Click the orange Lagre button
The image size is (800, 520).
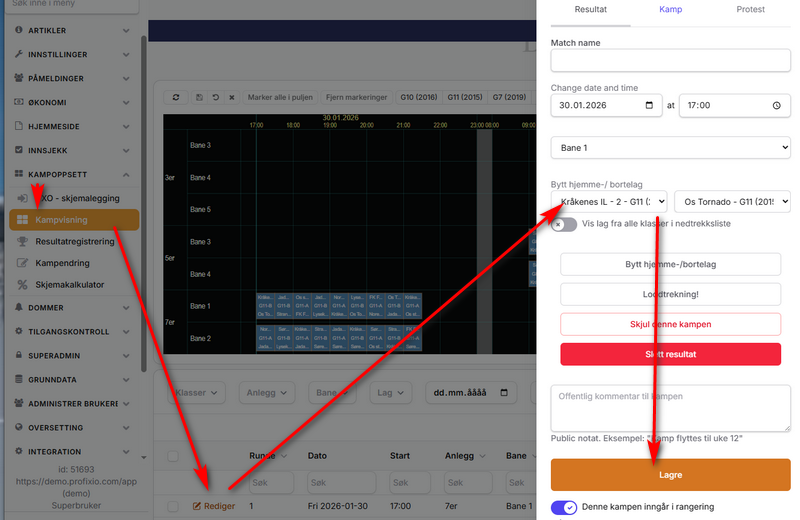pyautogui.click(x=670, y=475)
